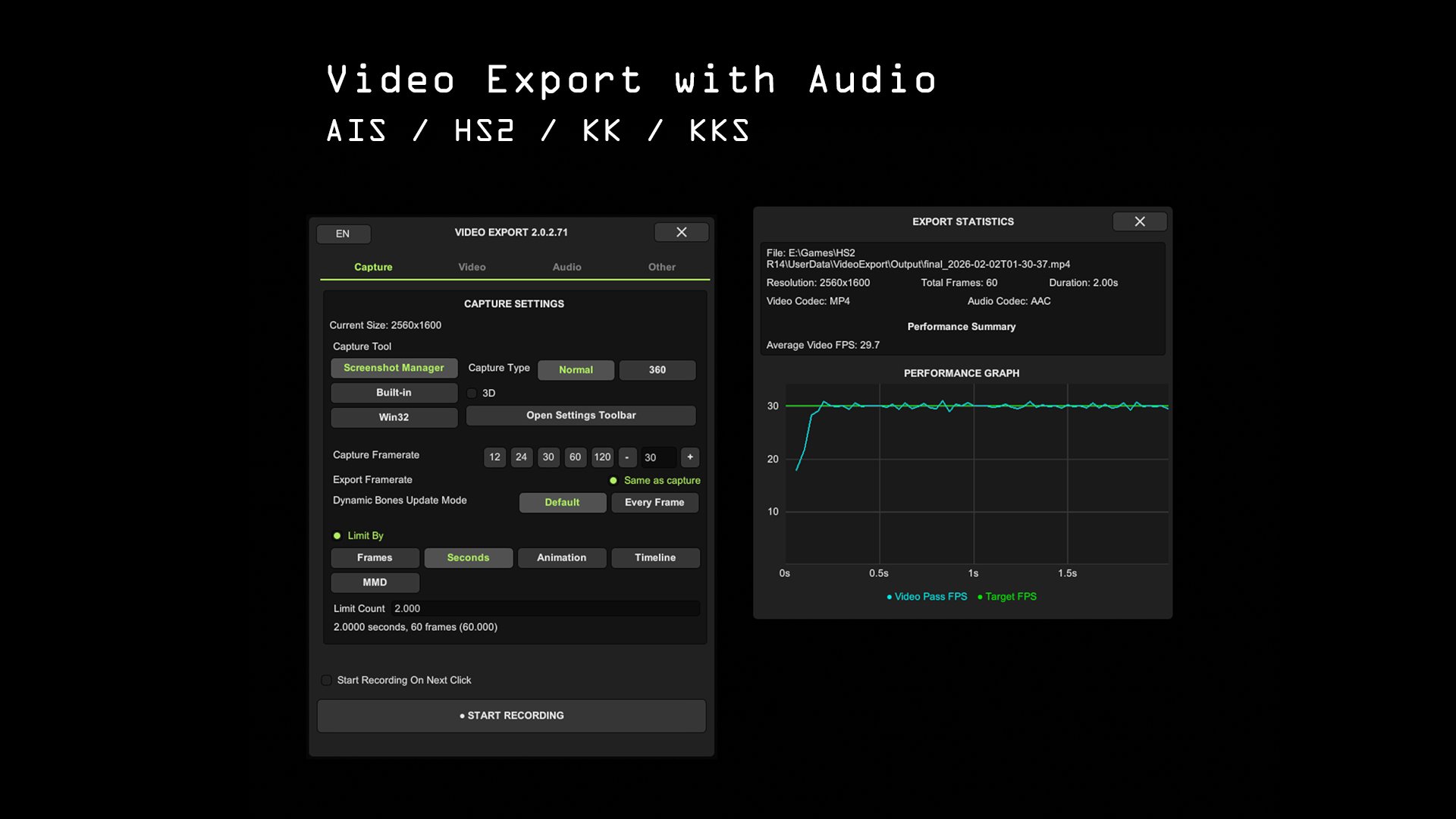The image size is (1456, 819).
Task: Open Settings Toolbar
Action: [x=581, y=416]
